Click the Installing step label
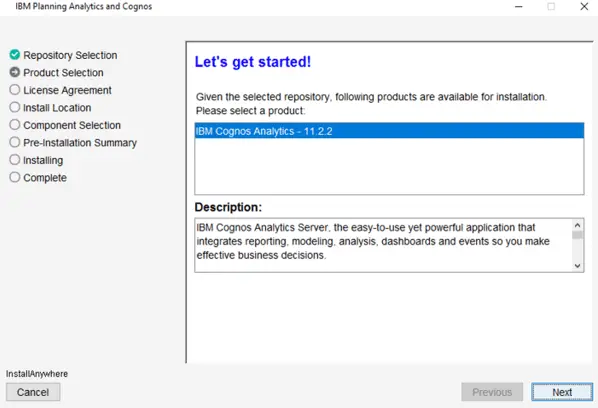Screen dimensions: 598x408 point(43,161)
